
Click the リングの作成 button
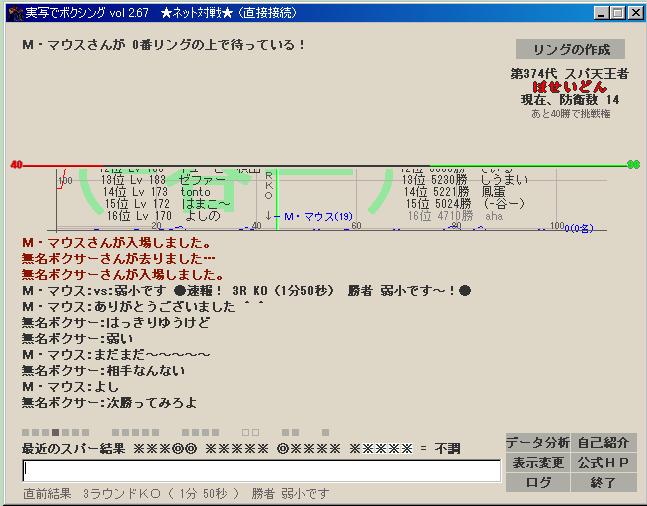[570, 49]
